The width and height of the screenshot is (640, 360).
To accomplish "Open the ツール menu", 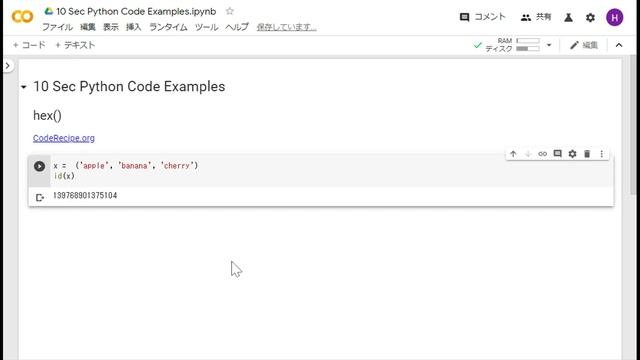I will pos(207,27).
